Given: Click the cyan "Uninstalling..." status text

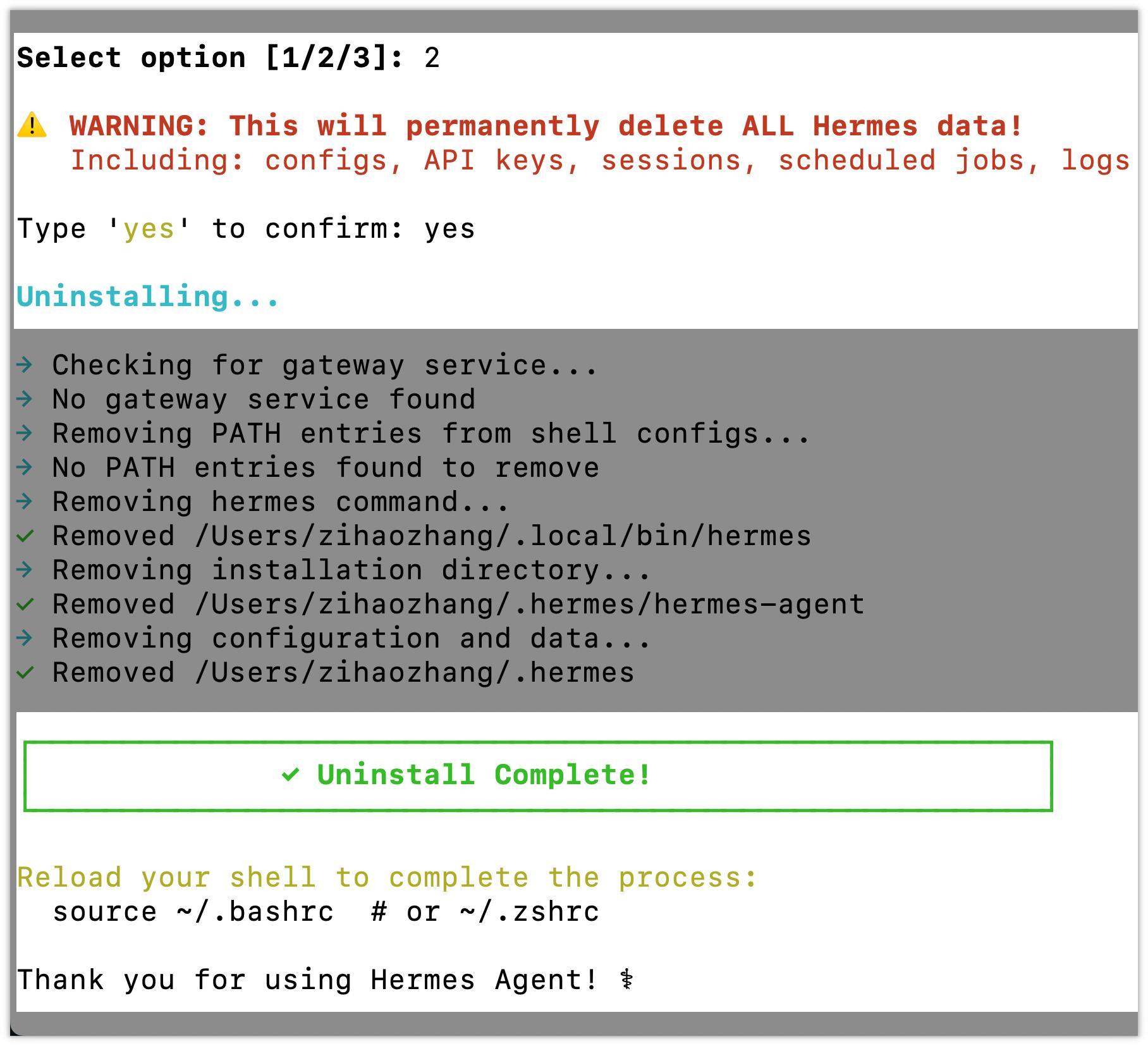Looking at the screenshot, I should pyautogui.click(x=147, y=297).
